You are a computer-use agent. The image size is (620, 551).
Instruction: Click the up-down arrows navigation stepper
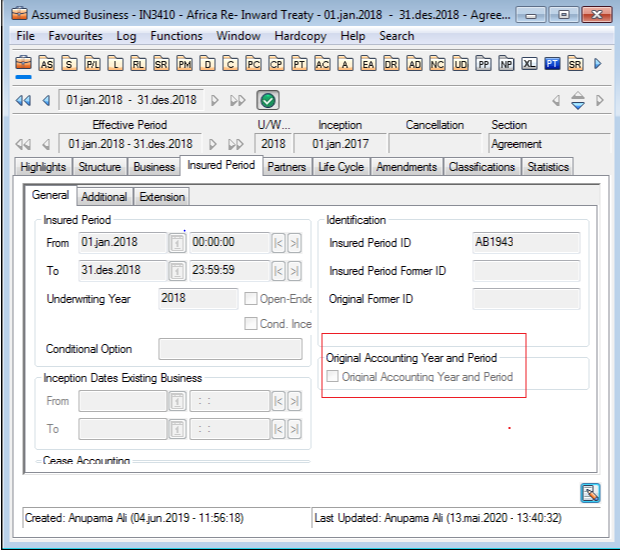point(577,100)
